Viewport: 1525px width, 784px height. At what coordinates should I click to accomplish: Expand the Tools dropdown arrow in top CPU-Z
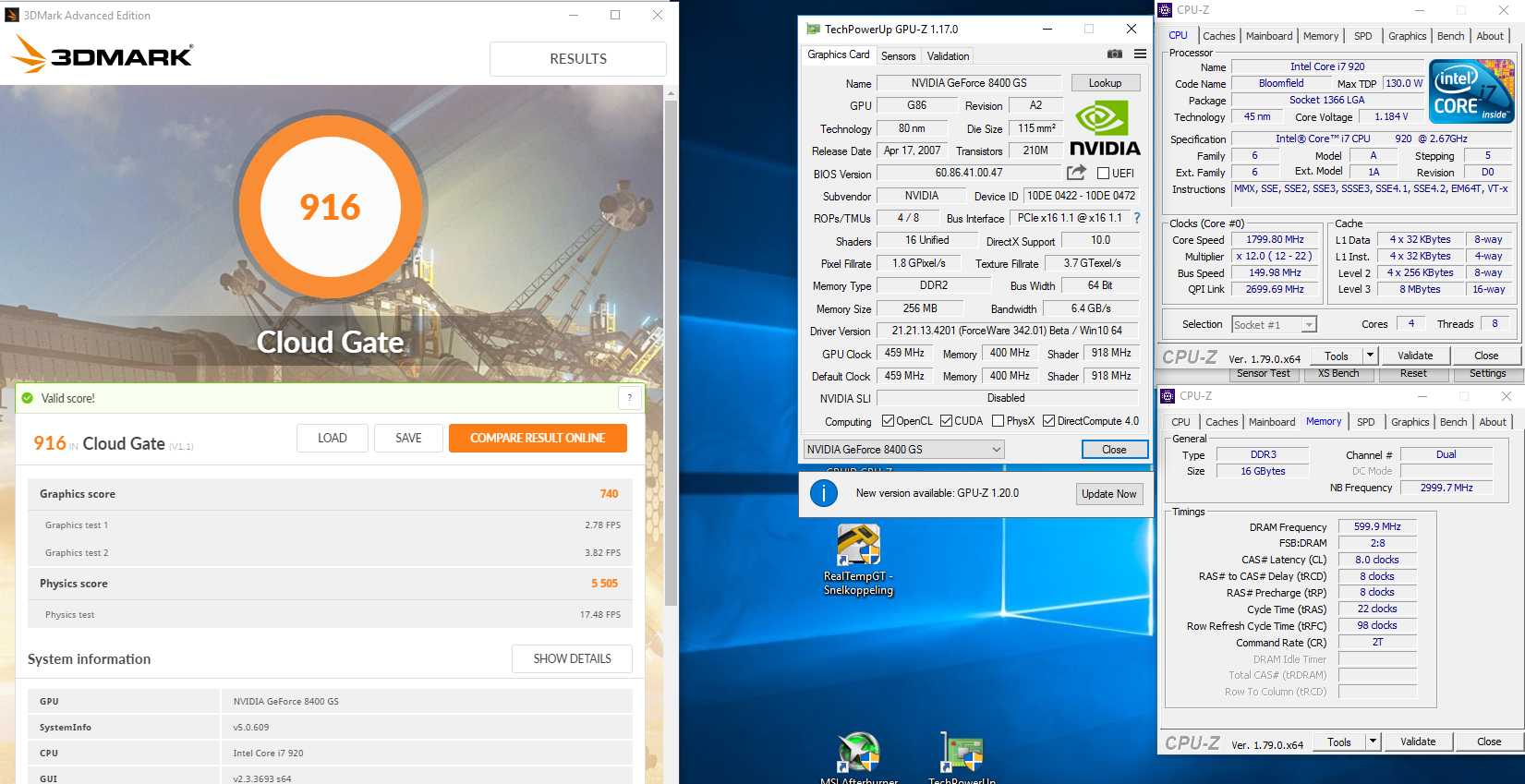click(x=1370, y=356)
